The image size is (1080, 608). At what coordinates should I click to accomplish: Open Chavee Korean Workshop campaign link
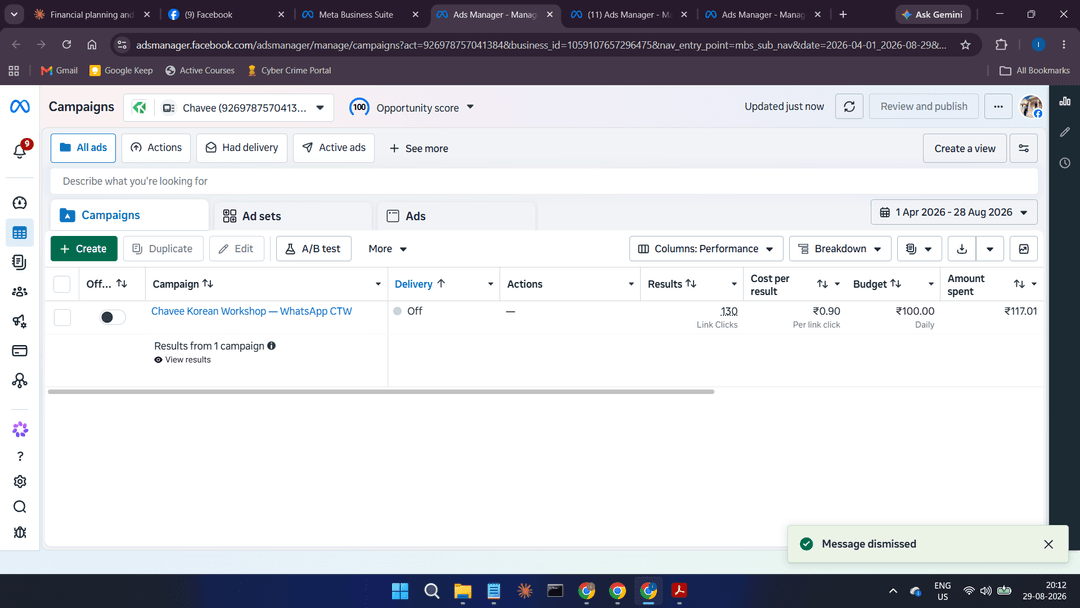click(x=251, y=311)
